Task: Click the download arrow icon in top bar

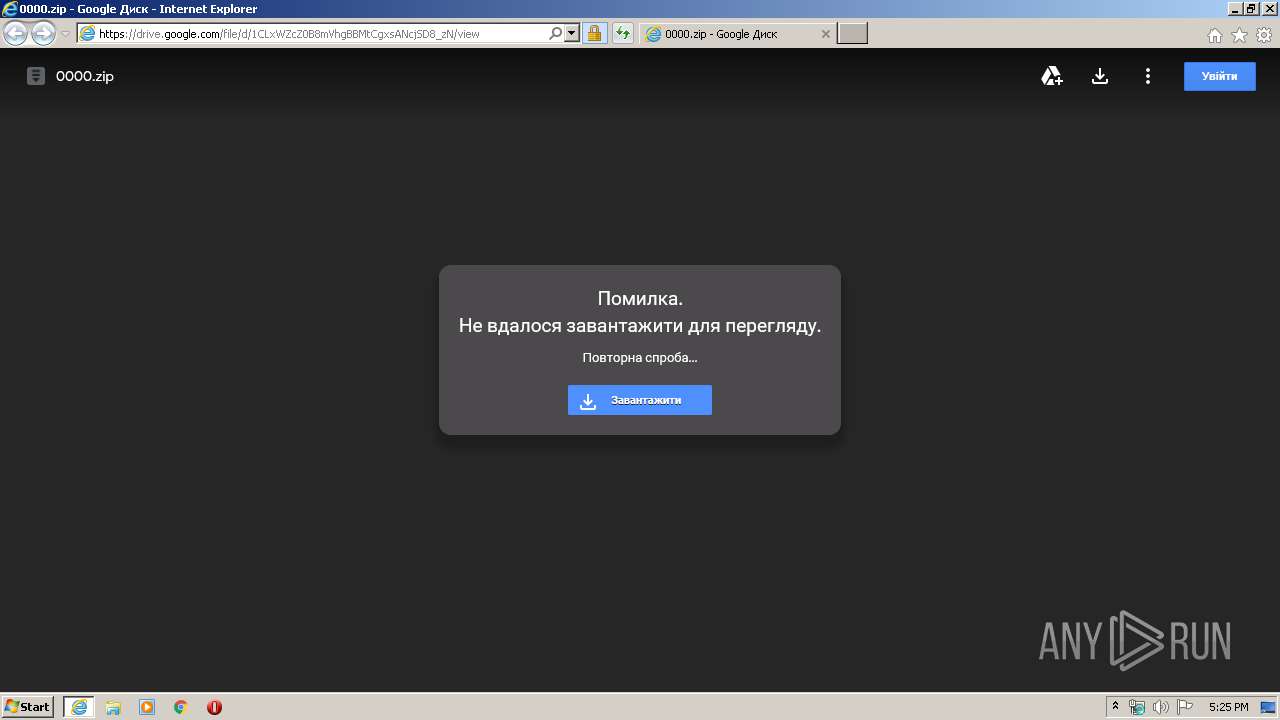Action: pos(1100,76)
